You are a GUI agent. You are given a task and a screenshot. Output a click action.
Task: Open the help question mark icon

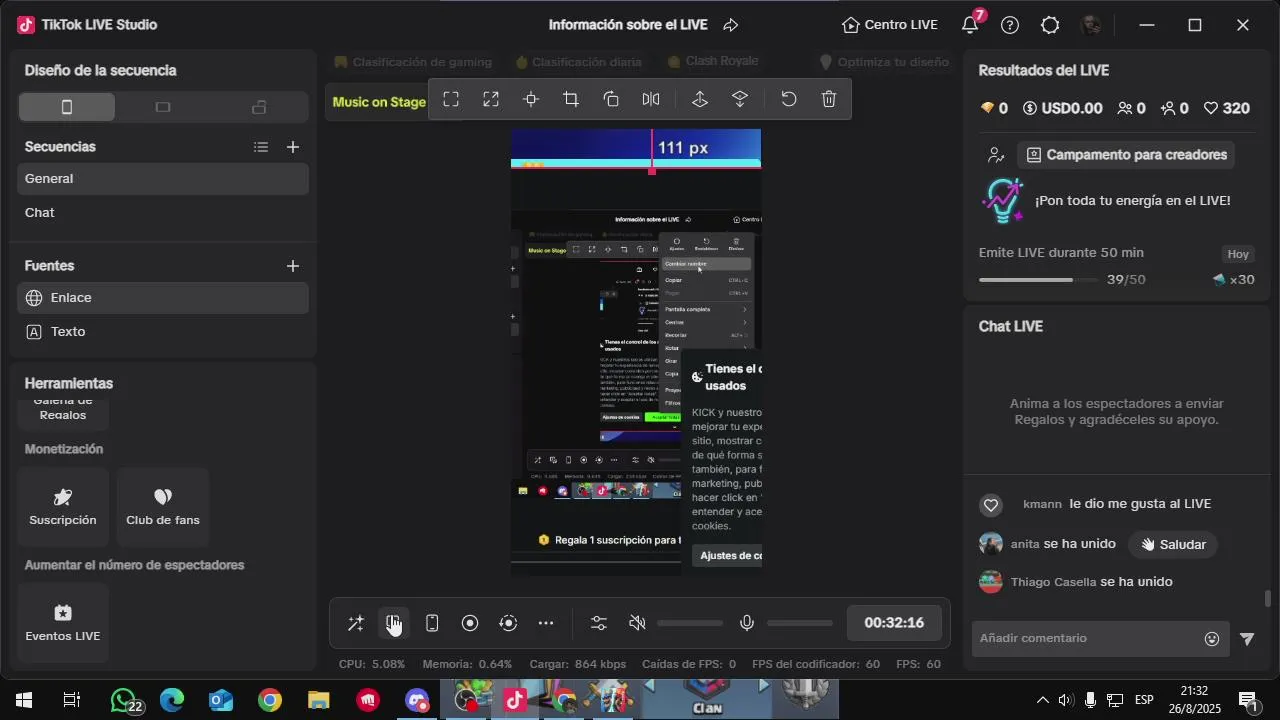click(x=1010, y=25)
